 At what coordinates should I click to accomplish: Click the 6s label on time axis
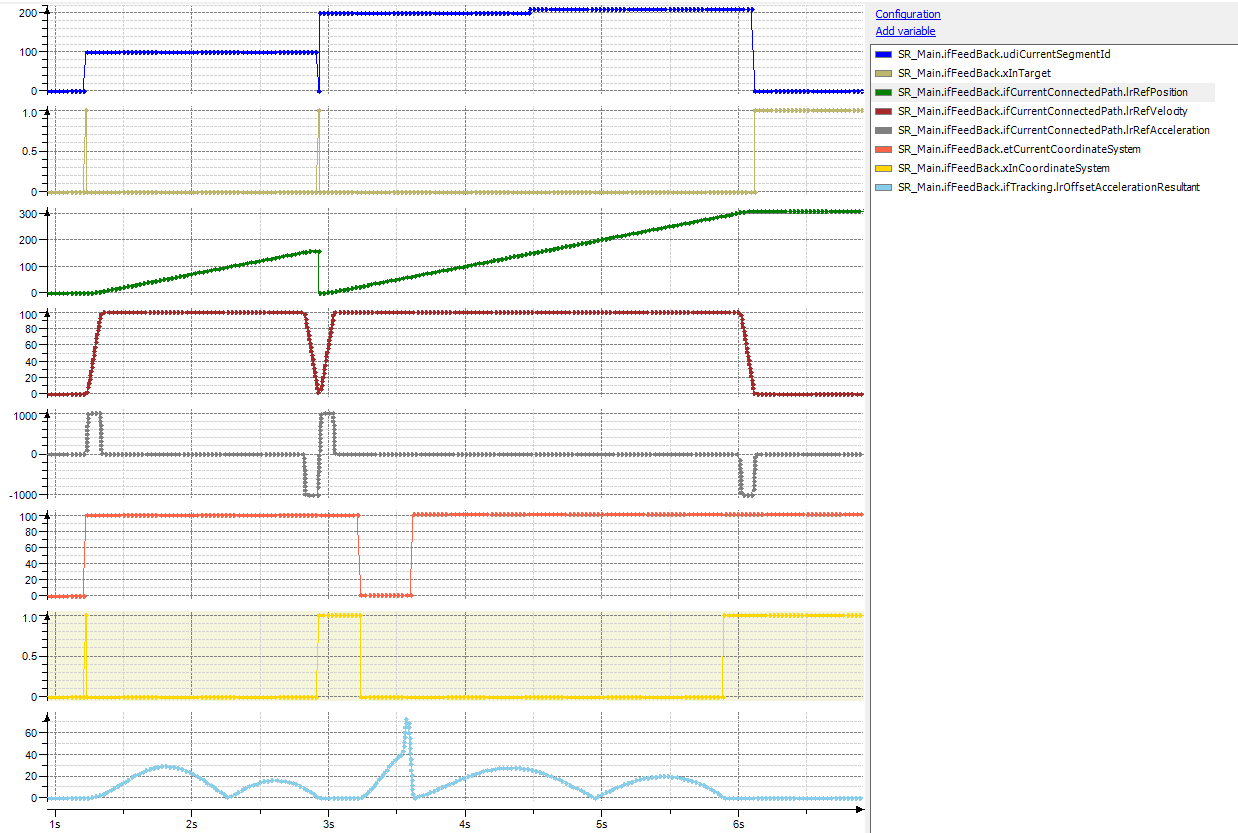tap(738, 823)
